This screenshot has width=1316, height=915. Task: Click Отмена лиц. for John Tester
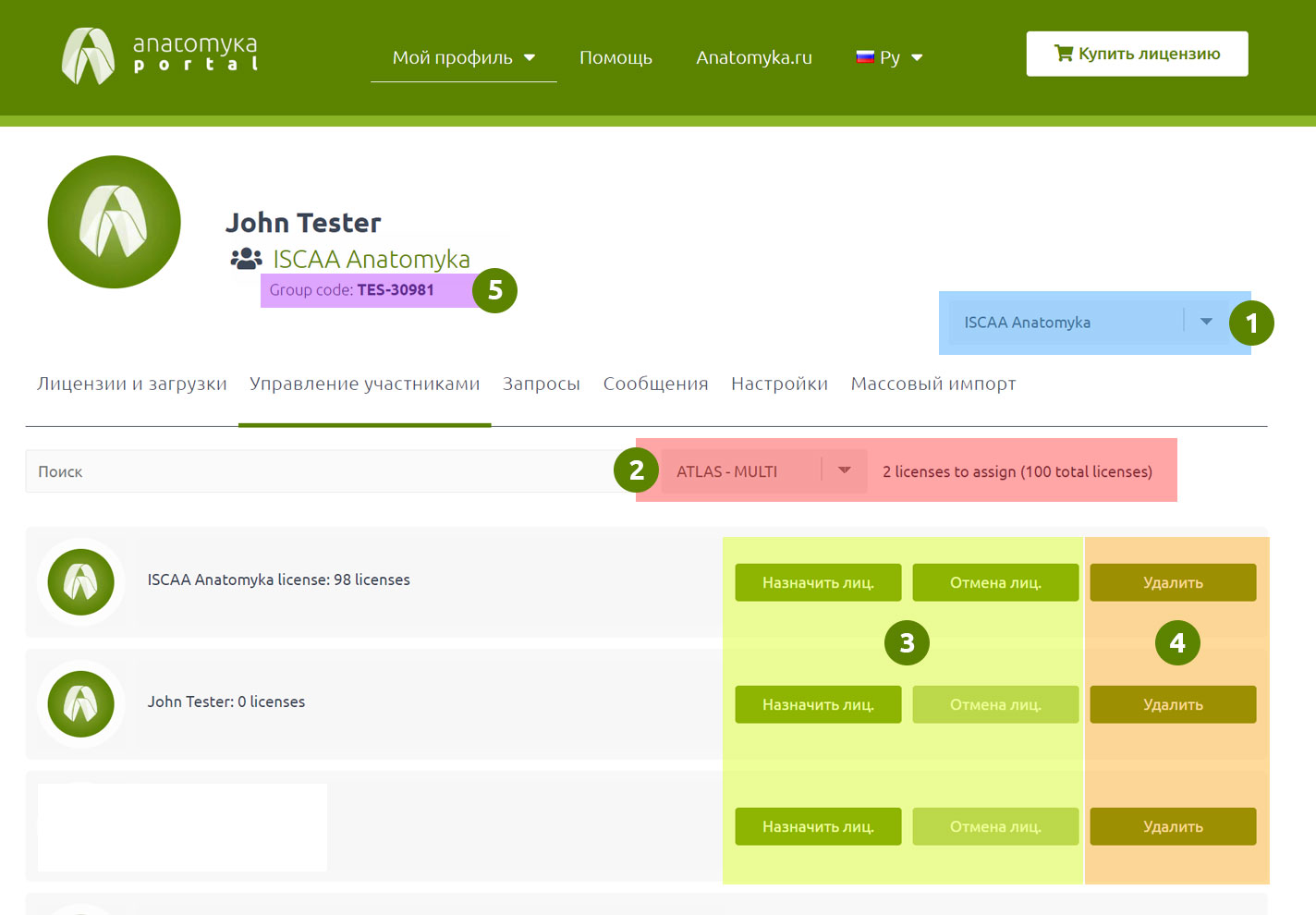pyautogui.click(x=995, y=704)
